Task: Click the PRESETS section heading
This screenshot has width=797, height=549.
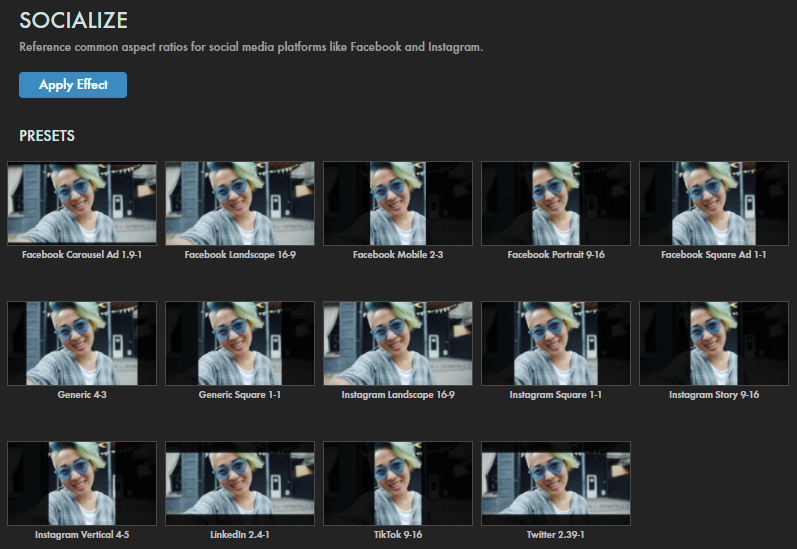Action: pyautogui.click(x=47, y=136)
